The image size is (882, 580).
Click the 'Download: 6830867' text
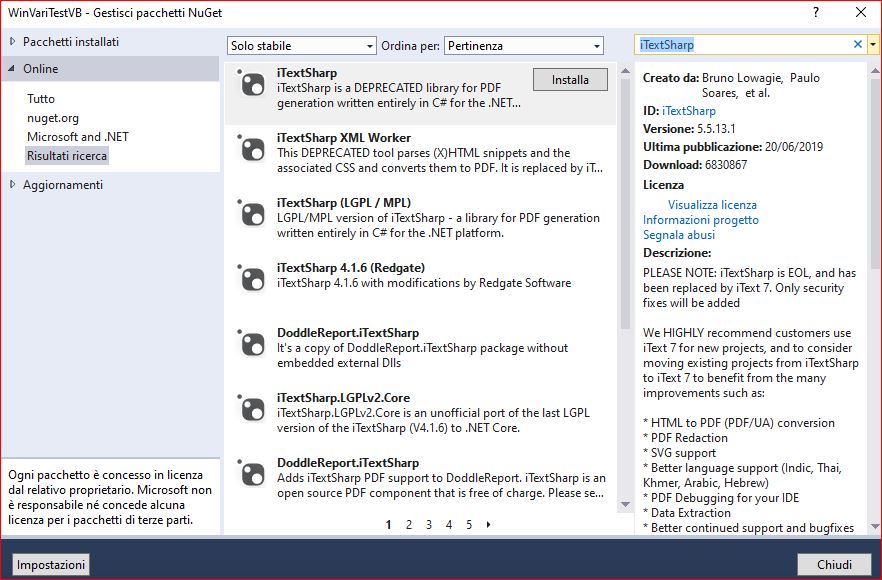[695, 165]
